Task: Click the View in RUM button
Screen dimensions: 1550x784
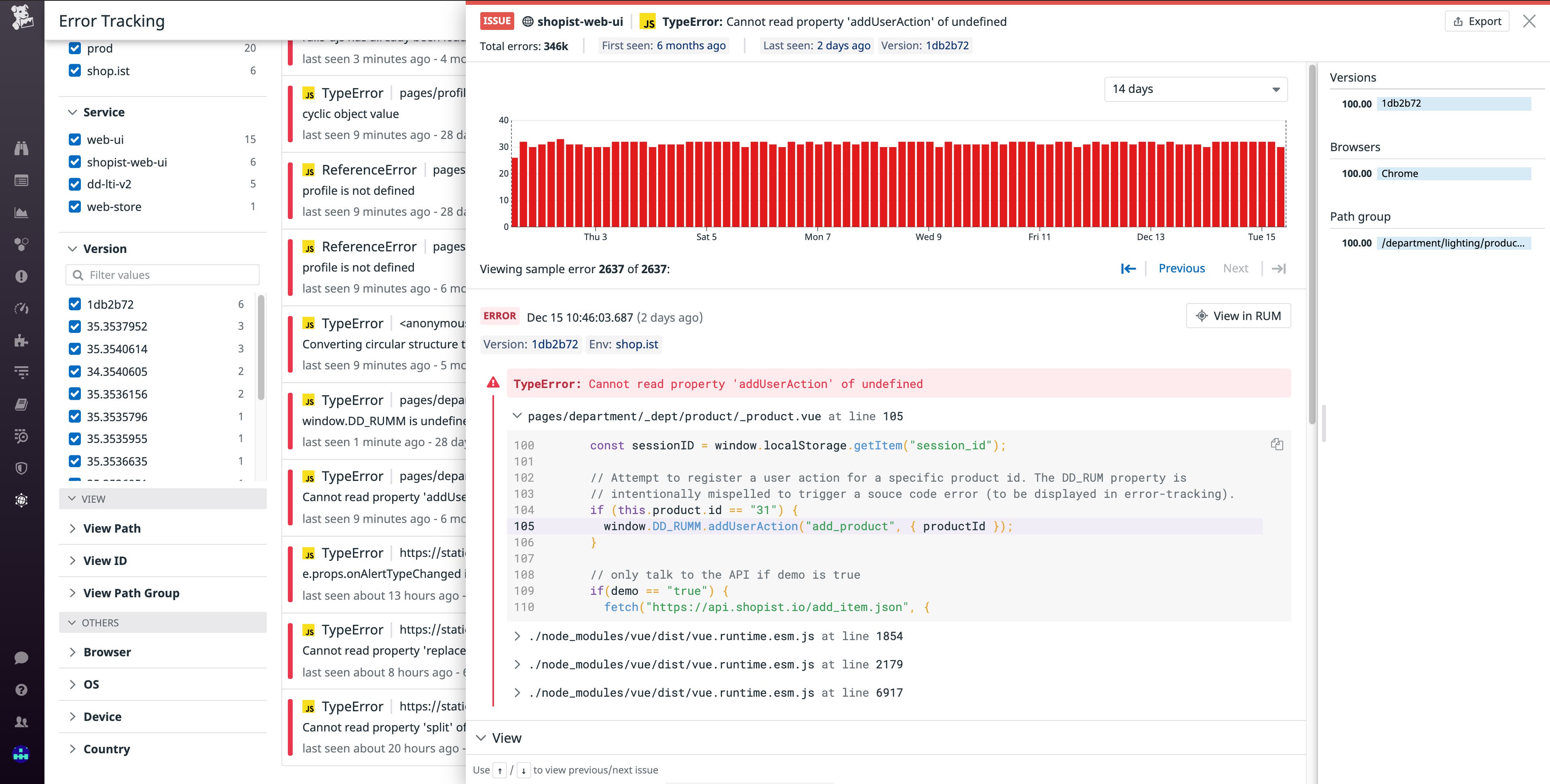Action: click(x=1238, y=315)
